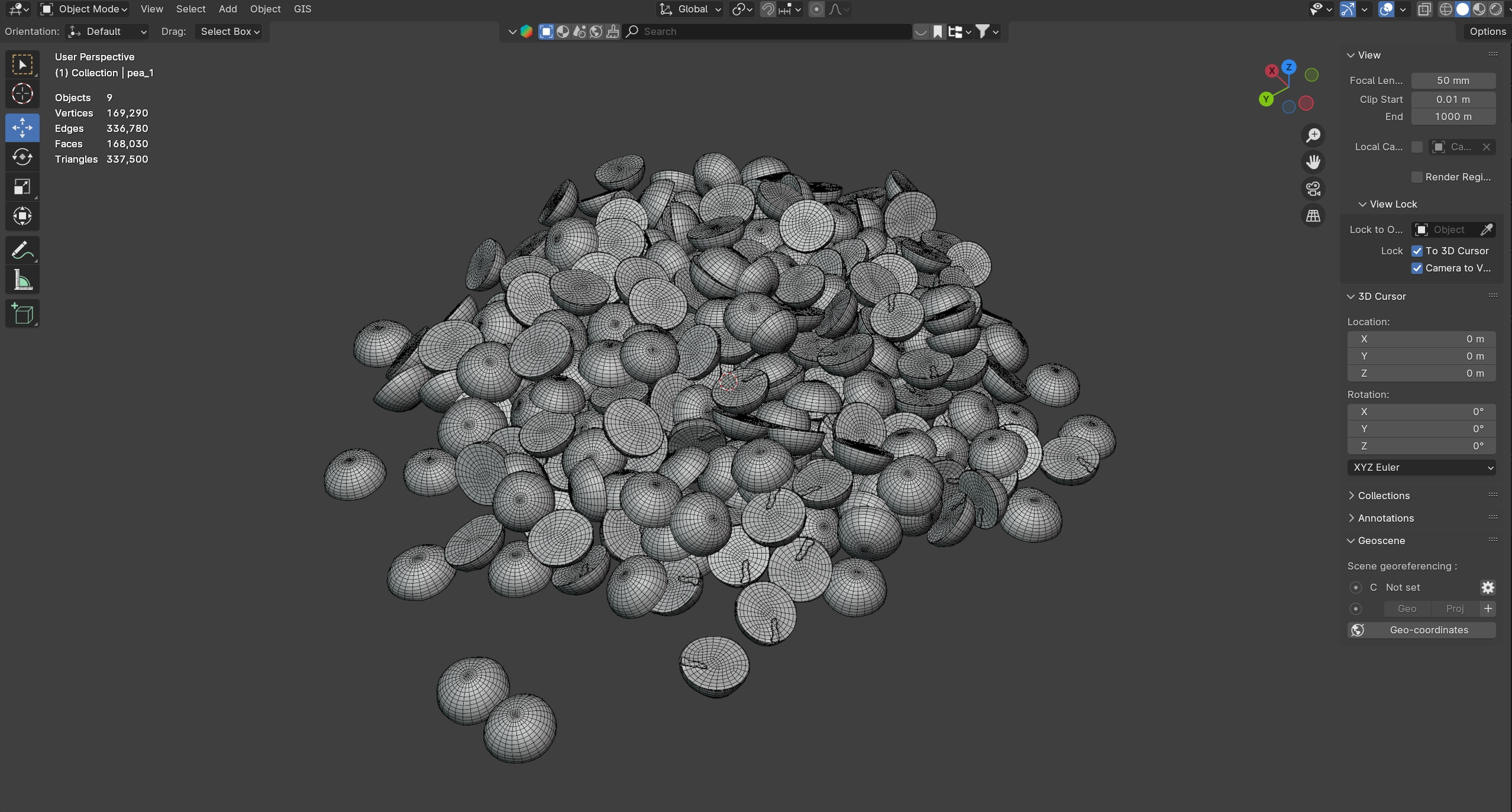
Task: Open the Add menu
Action: pyautogui.click(x=227, y=9)
